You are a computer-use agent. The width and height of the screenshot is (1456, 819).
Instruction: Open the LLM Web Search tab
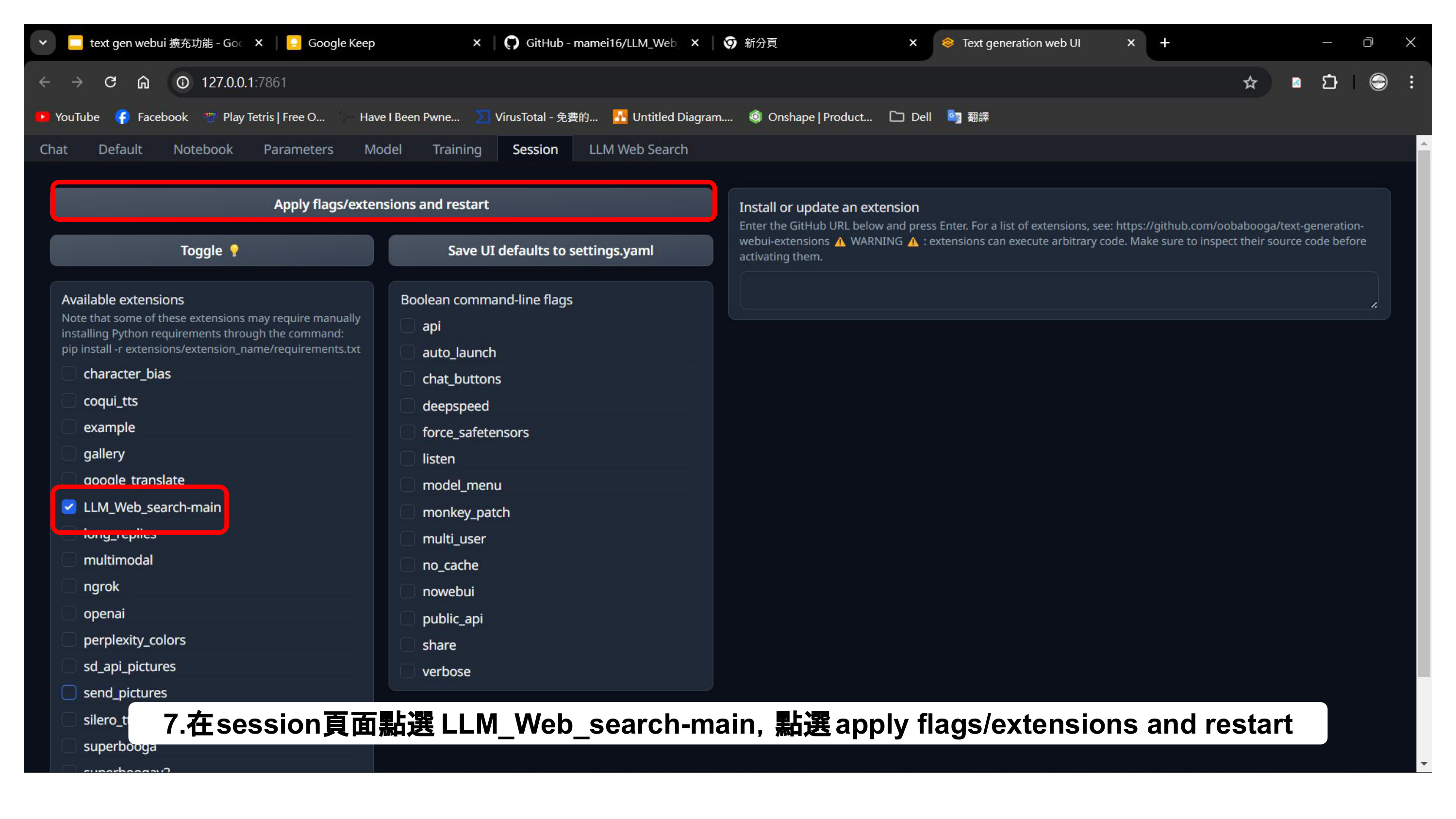point(638,149)
